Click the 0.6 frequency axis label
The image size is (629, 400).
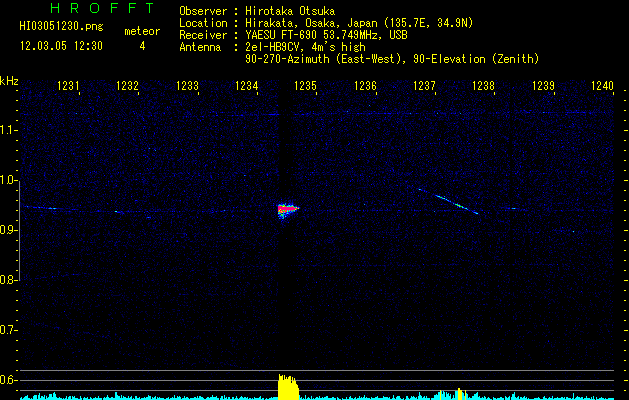tap(8, 380)
